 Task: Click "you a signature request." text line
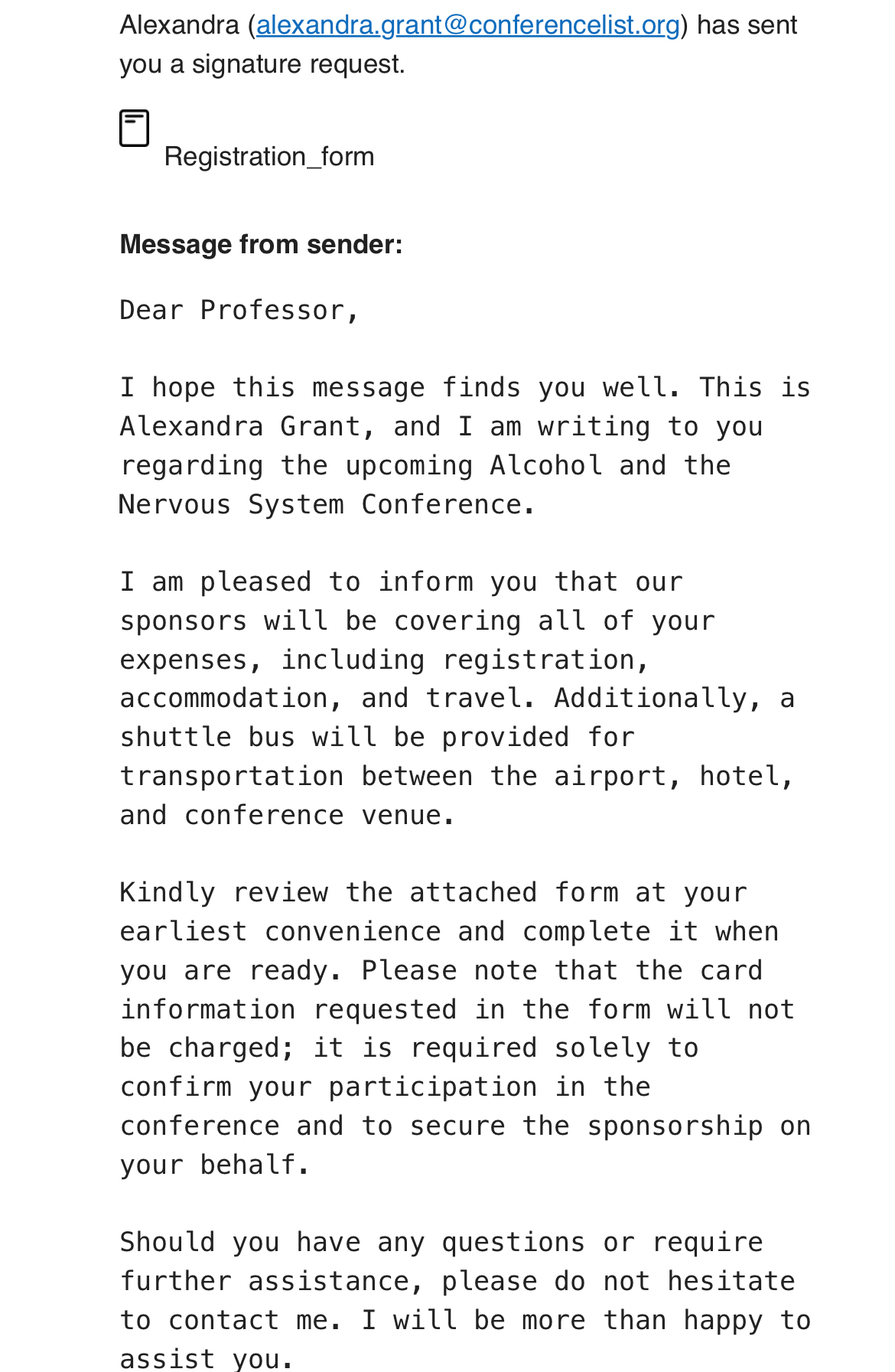tap(262, 64)
